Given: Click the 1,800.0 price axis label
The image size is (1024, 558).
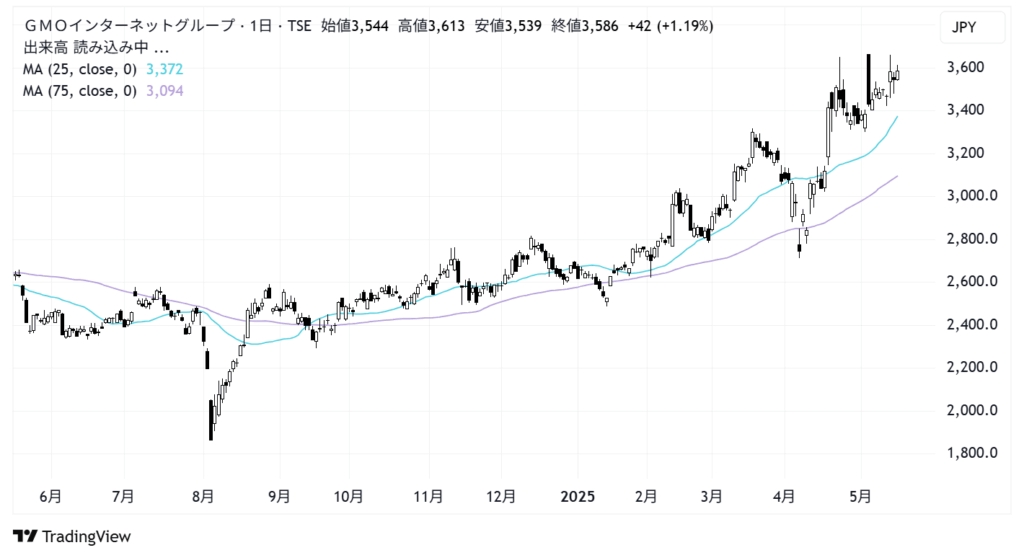Looking at the screenshot, I should pyautogui.click(x=972, y=453).
